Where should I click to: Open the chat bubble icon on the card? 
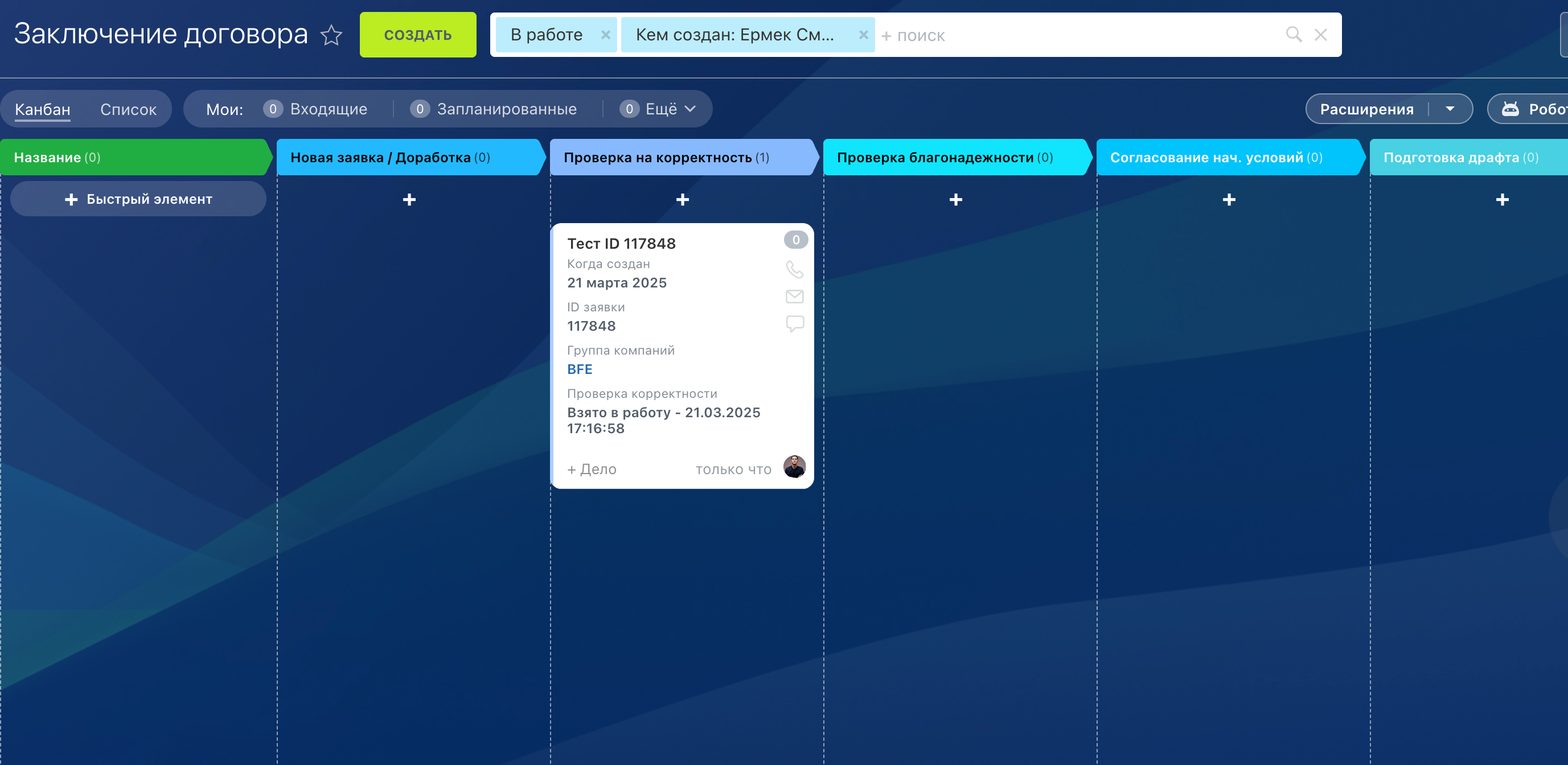794,323
